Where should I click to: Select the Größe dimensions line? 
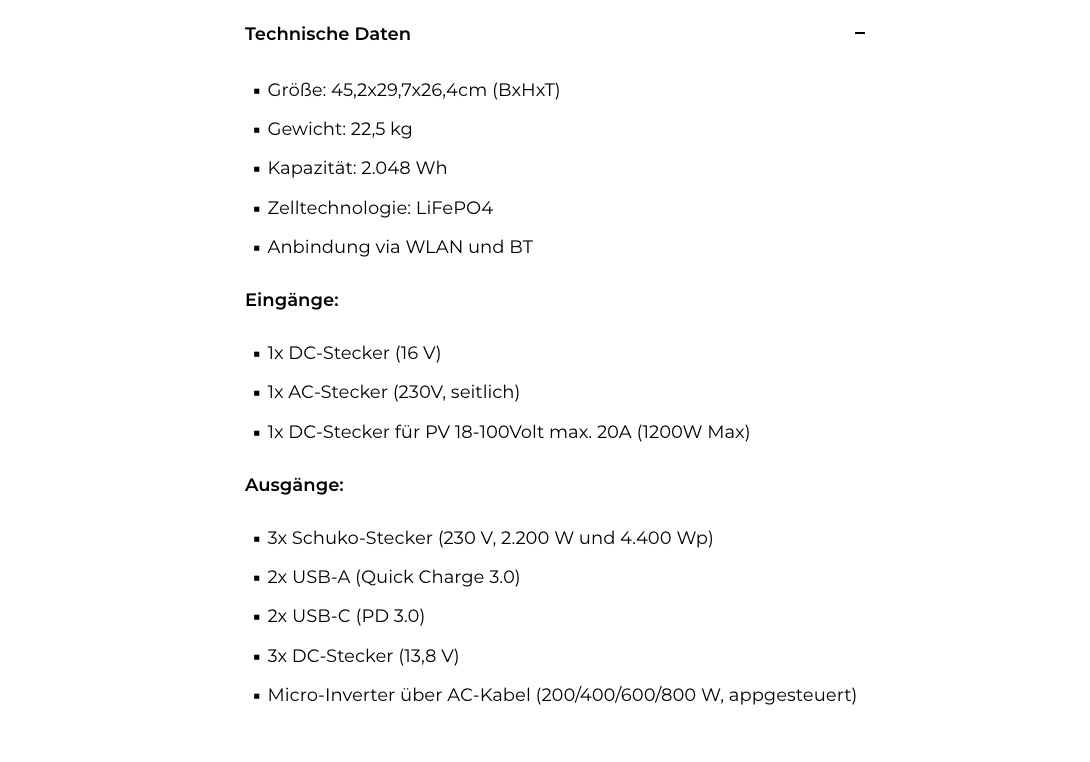413,90
